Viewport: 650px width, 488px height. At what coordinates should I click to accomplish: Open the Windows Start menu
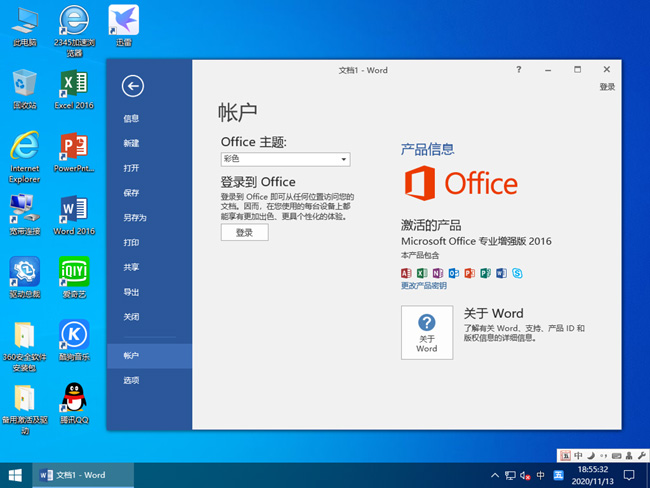15,475
